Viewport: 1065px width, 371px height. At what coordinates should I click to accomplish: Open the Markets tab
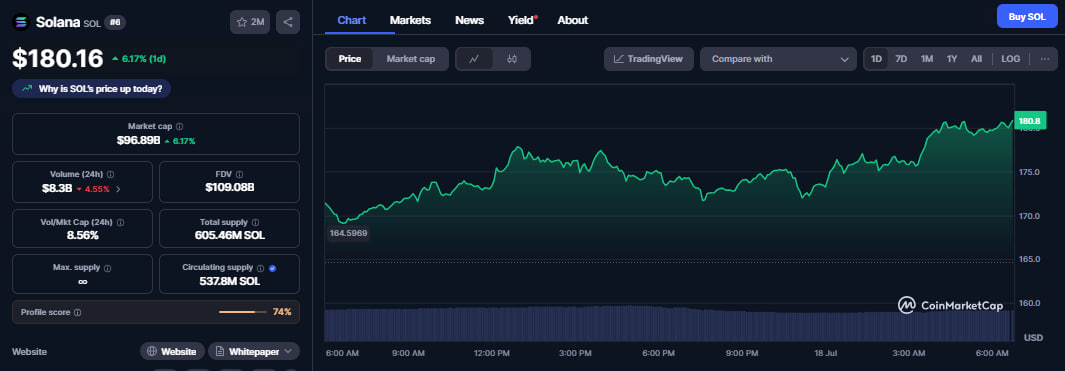tap(410, 20)
